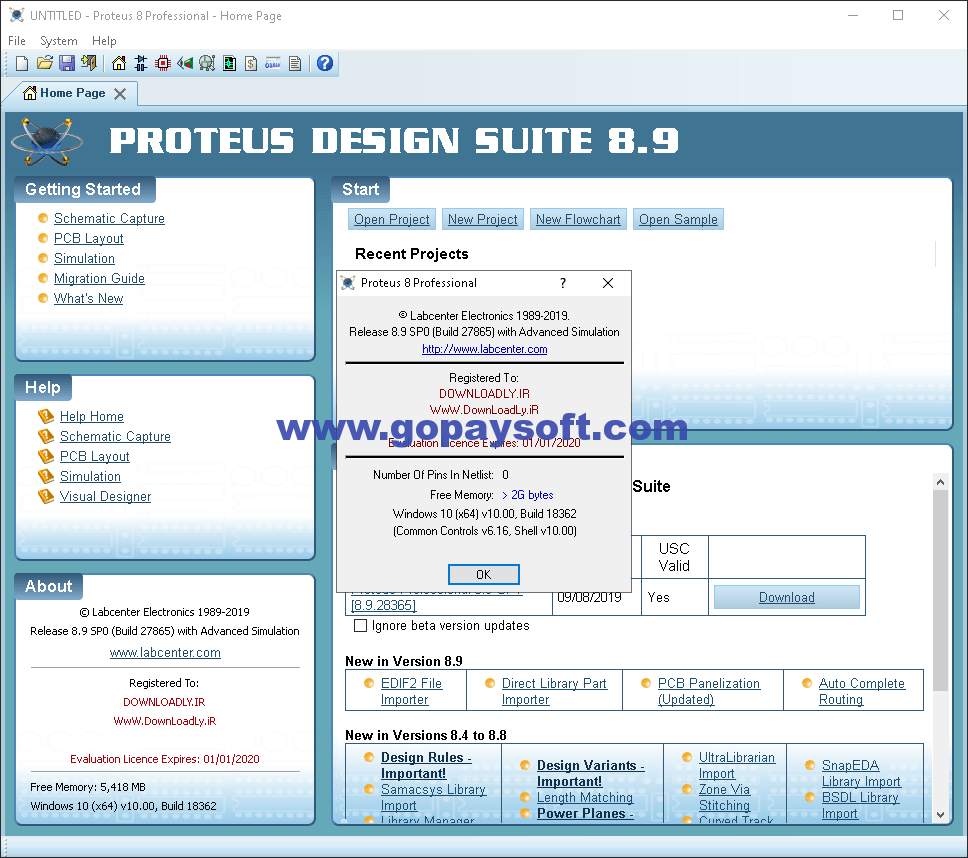
Task: Click the news panel scroll up arrow
Action: click(x=940, y=482)
